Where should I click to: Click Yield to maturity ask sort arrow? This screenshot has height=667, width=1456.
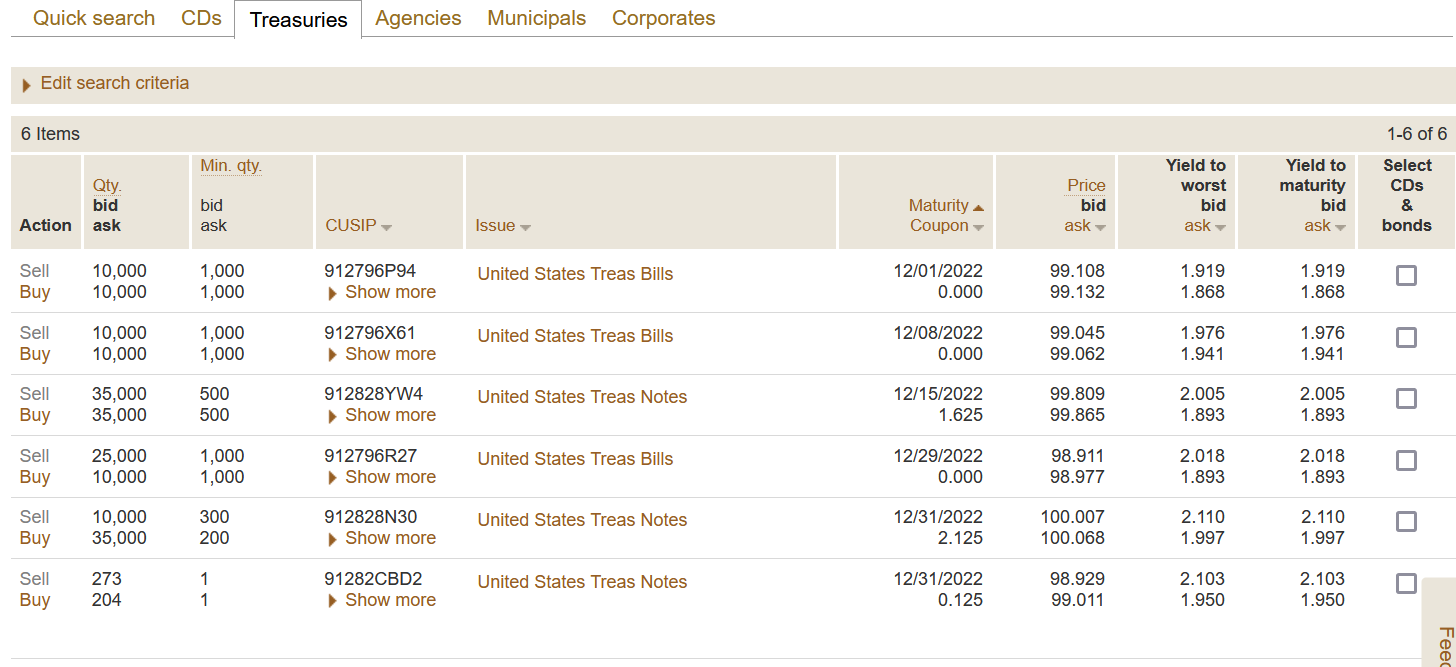[x=1340, y=227]
